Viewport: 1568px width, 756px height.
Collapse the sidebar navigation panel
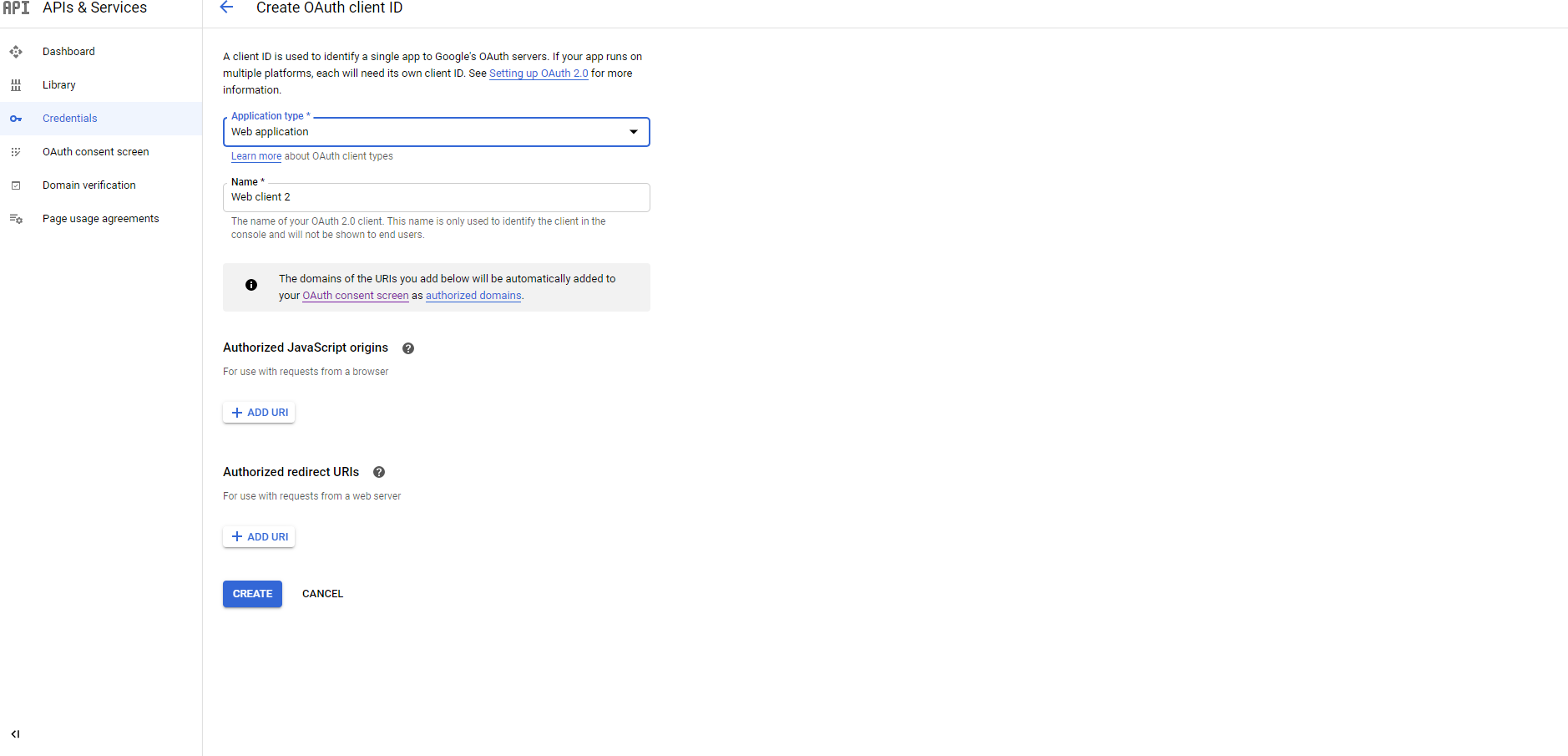pos(15,734)
